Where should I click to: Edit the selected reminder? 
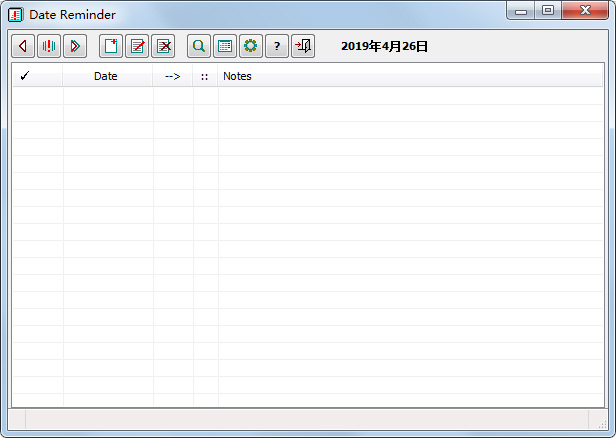click(x=137, y=46)
